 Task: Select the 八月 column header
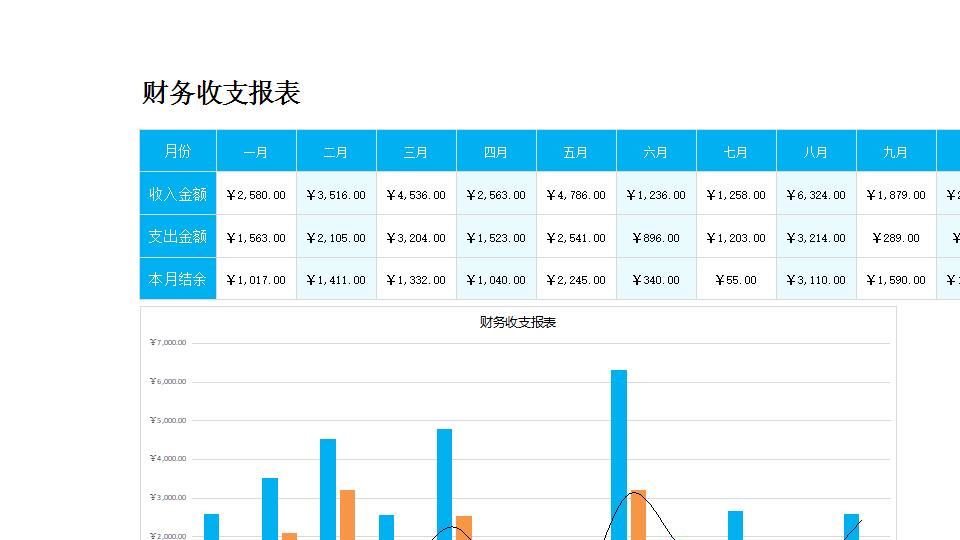[817, 151]
